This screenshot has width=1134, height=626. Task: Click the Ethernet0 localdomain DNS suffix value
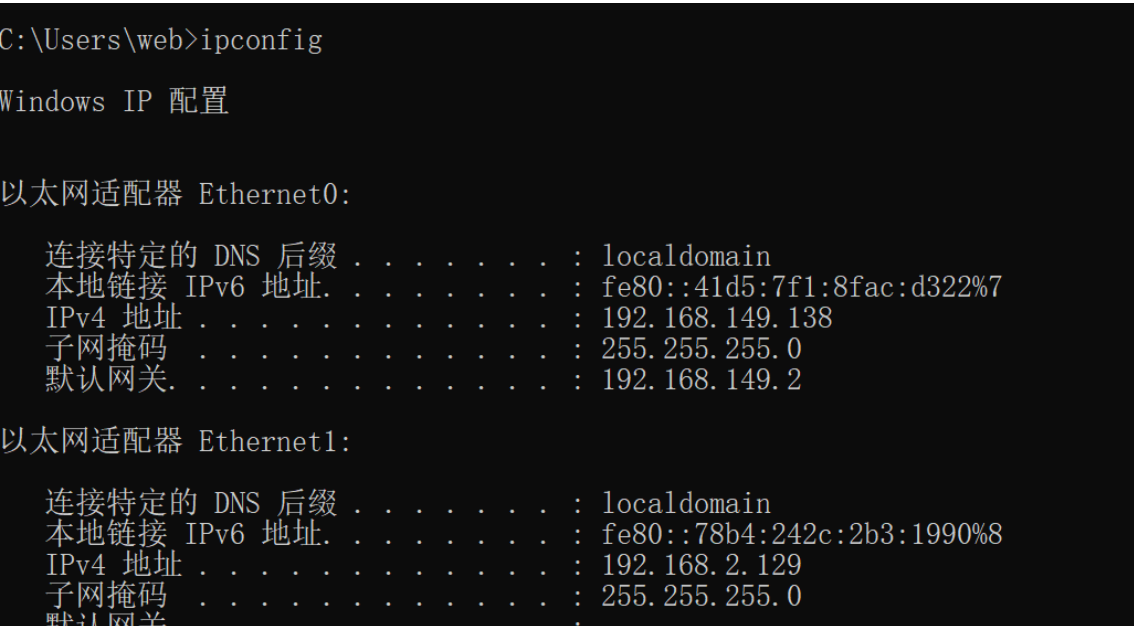(686, 257)
